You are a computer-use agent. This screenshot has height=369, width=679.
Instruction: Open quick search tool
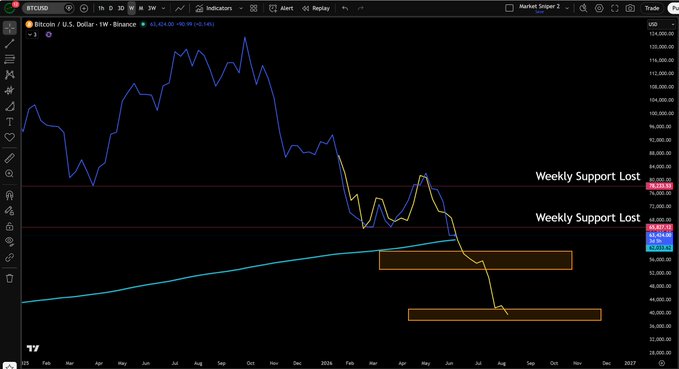[x=583, y=8]
